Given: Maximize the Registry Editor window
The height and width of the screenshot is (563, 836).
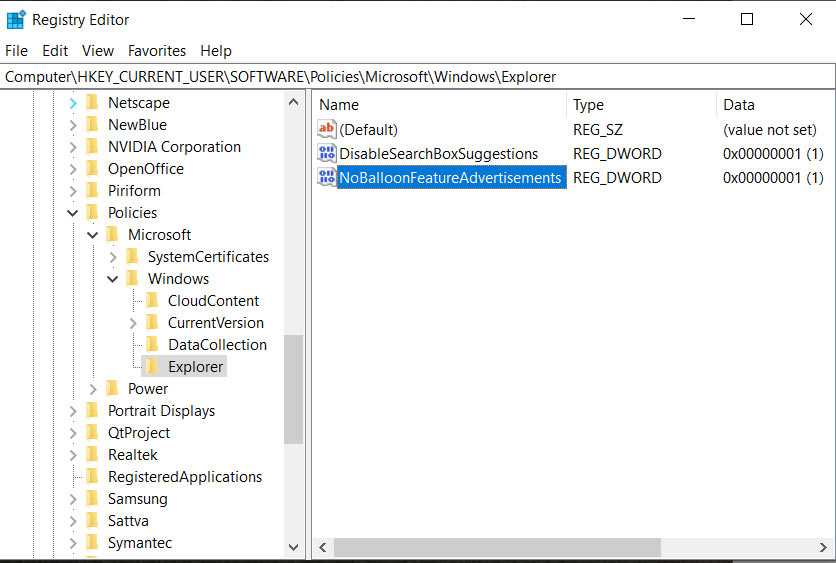Looking at the screenshot, I should pos(747,19).
